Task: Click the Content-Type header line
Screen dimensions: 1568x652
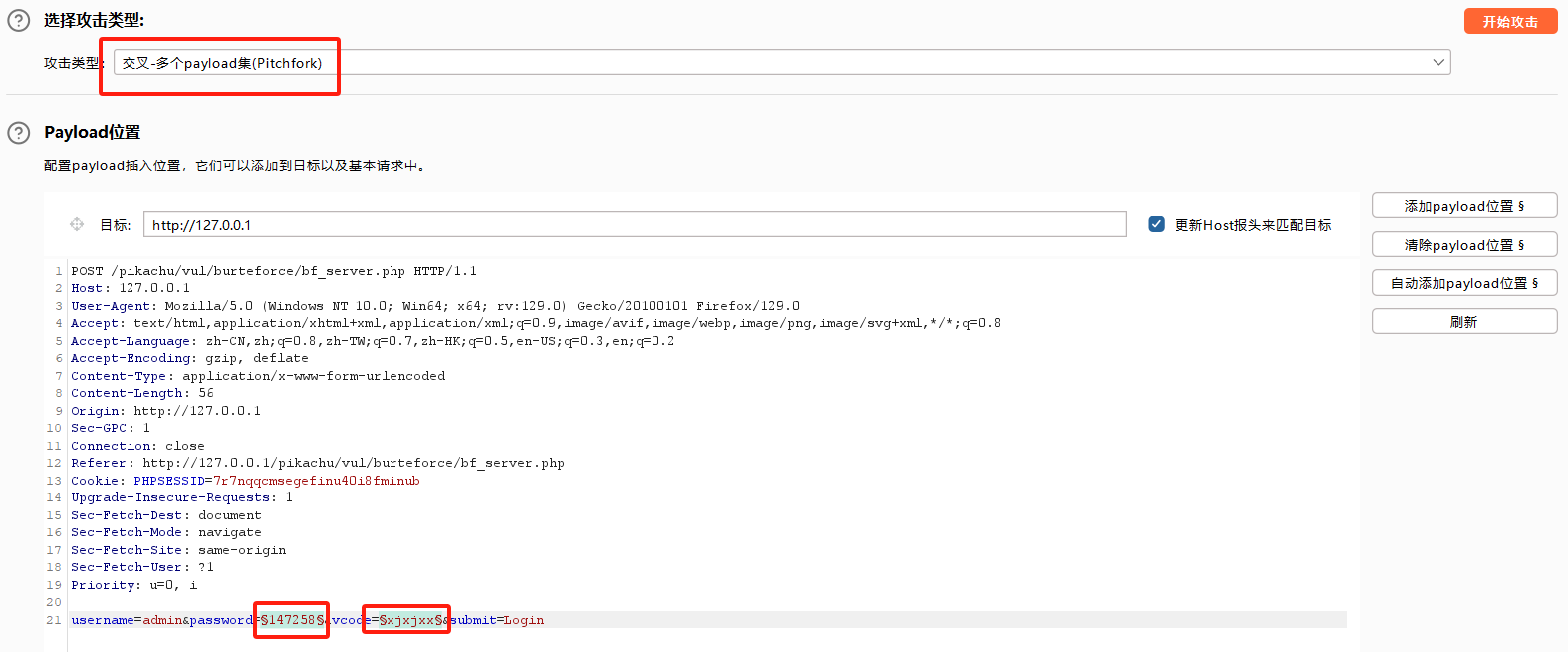Action: (258, 376)
